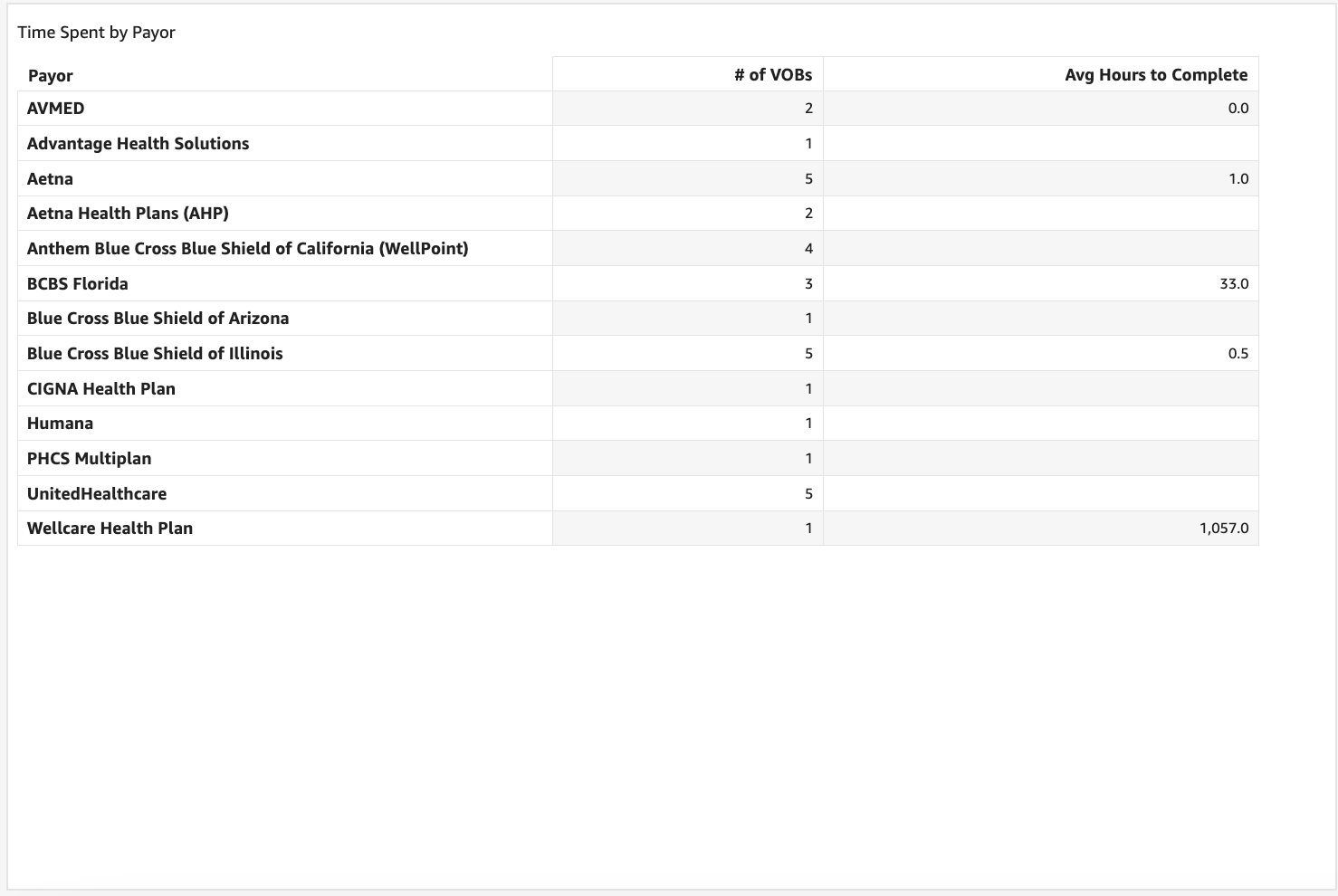
Task: Click the Advantage Health Solutions row label
Action: coord(138,144)
